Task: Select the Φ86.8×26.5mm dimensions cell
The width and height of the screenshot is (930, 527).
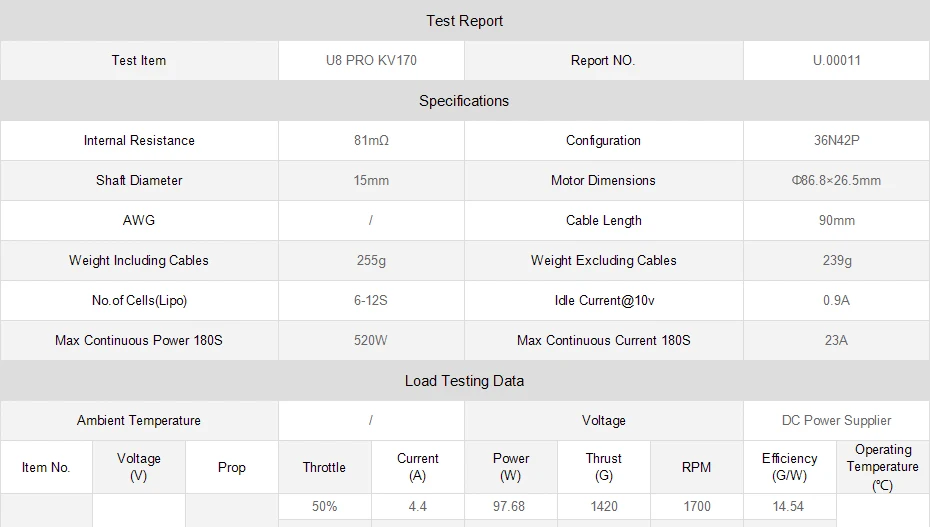Action: point(836,180)
